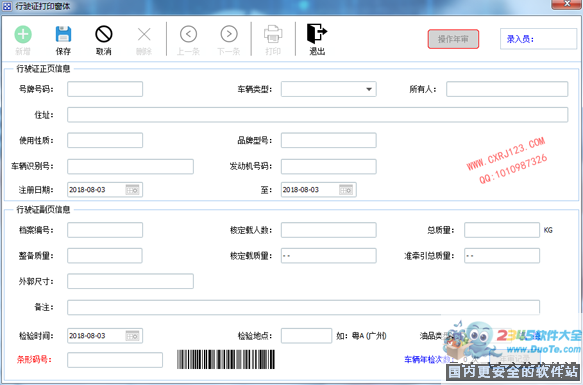Viewport: 583px width, 385px height.
Task: Click the 车辆识别号 input field
Action: tap(130, 166)
